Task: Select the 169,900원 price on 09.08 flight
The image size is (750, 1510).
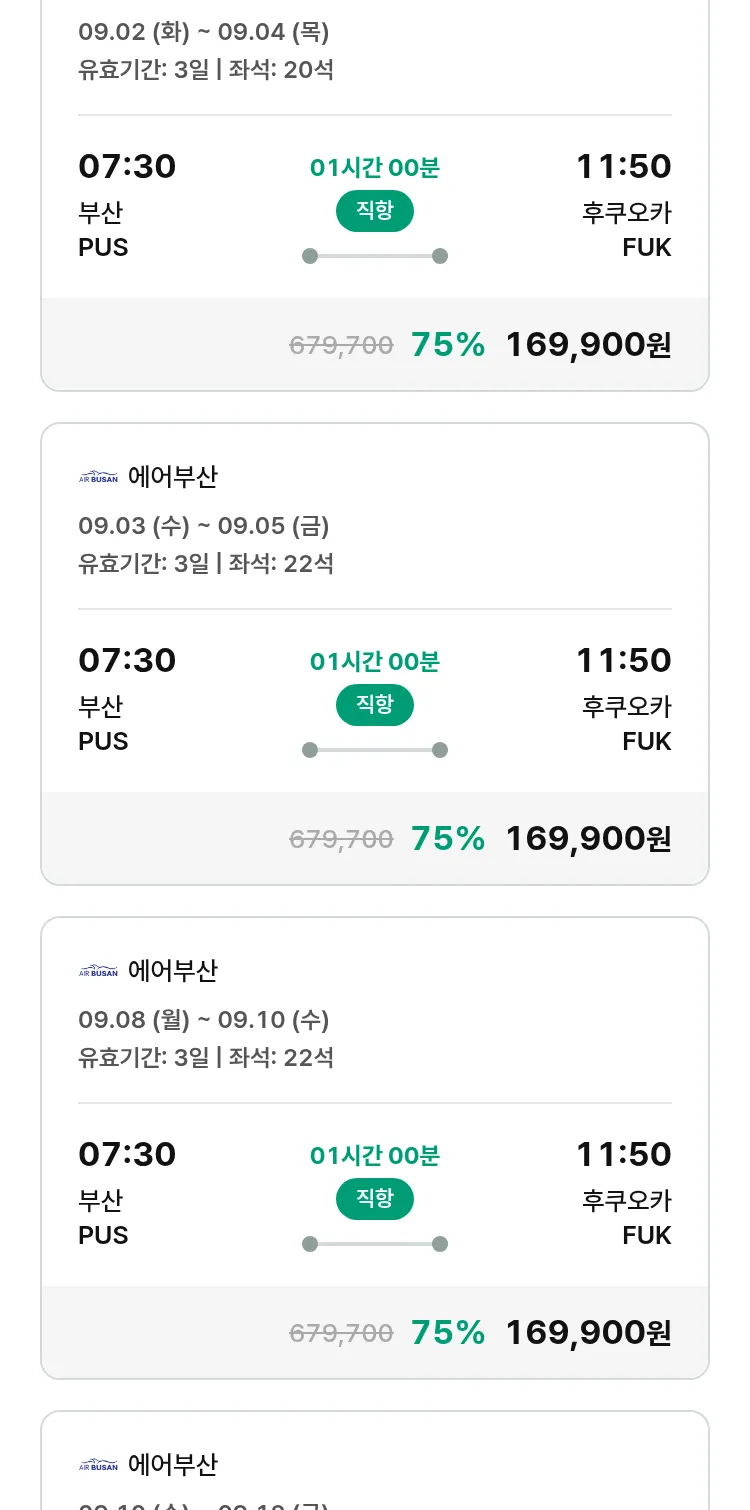Action: click(x=588, y=1333)
